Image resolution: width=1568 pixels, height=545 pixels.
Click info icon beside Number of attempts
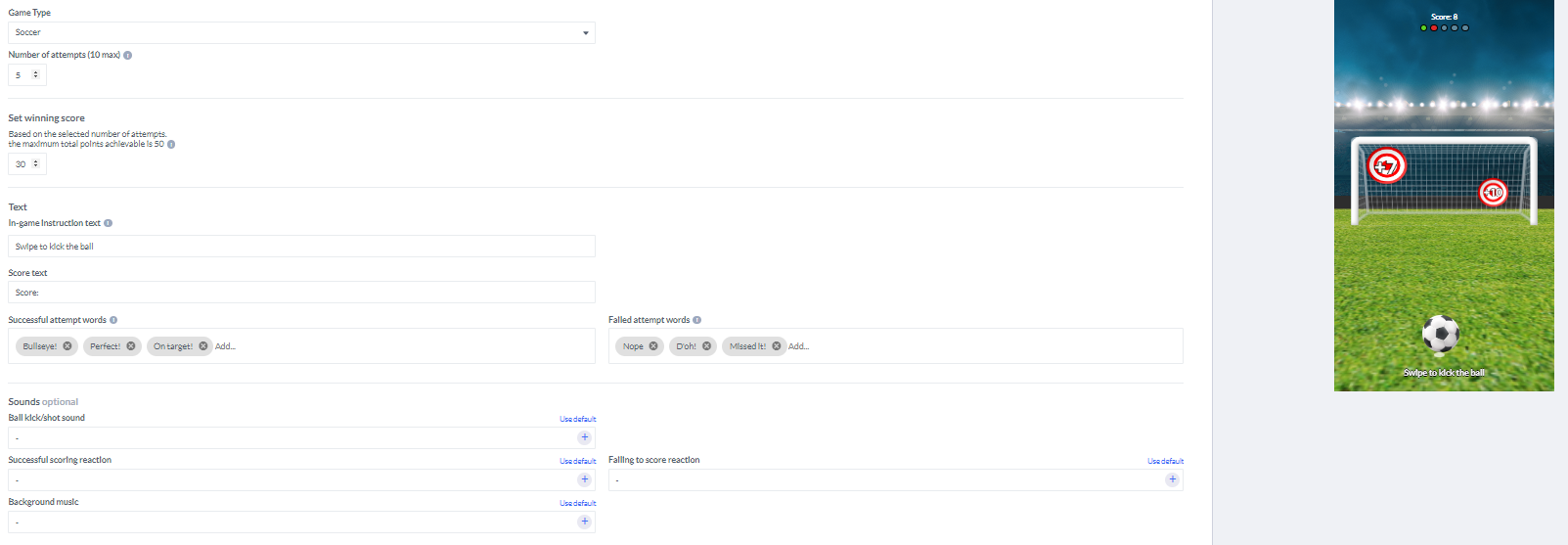(128, 56)
